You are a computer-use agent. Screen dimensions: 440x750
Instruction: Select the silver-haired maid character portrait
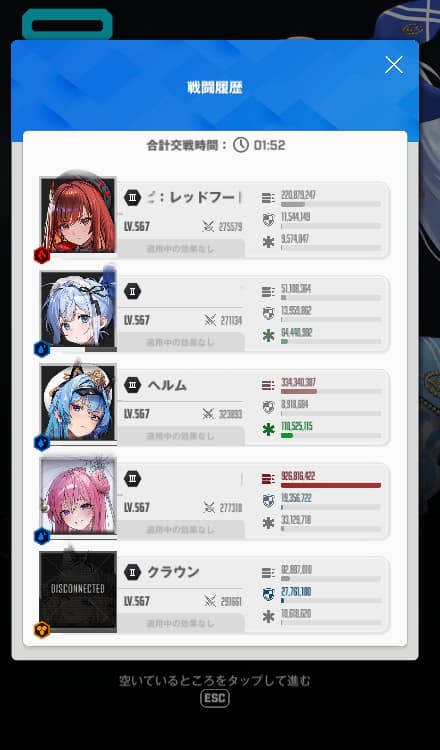pos(78,309)
